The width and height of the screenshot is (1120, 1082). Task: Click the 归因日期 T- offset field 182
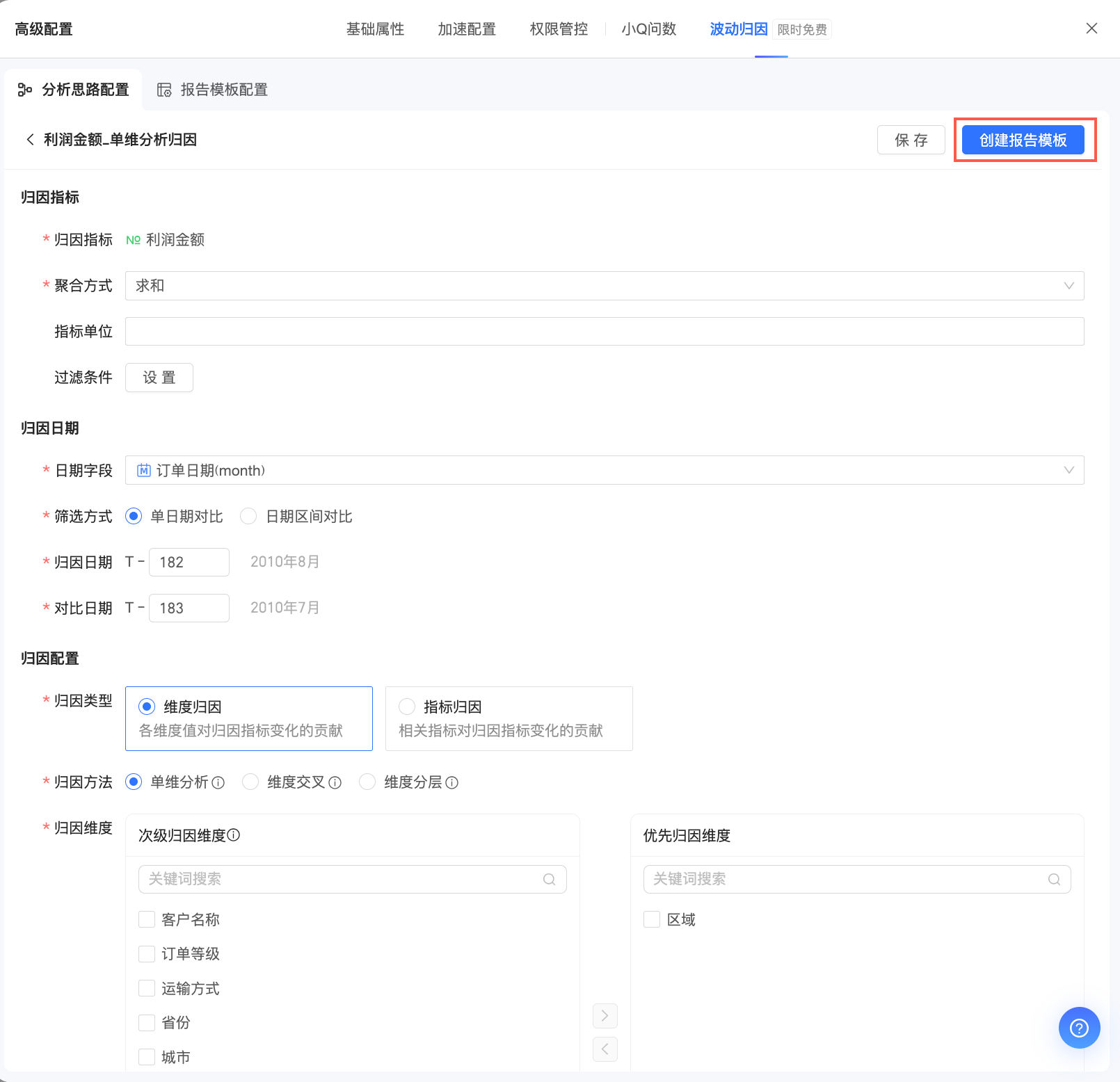(189, 562)
